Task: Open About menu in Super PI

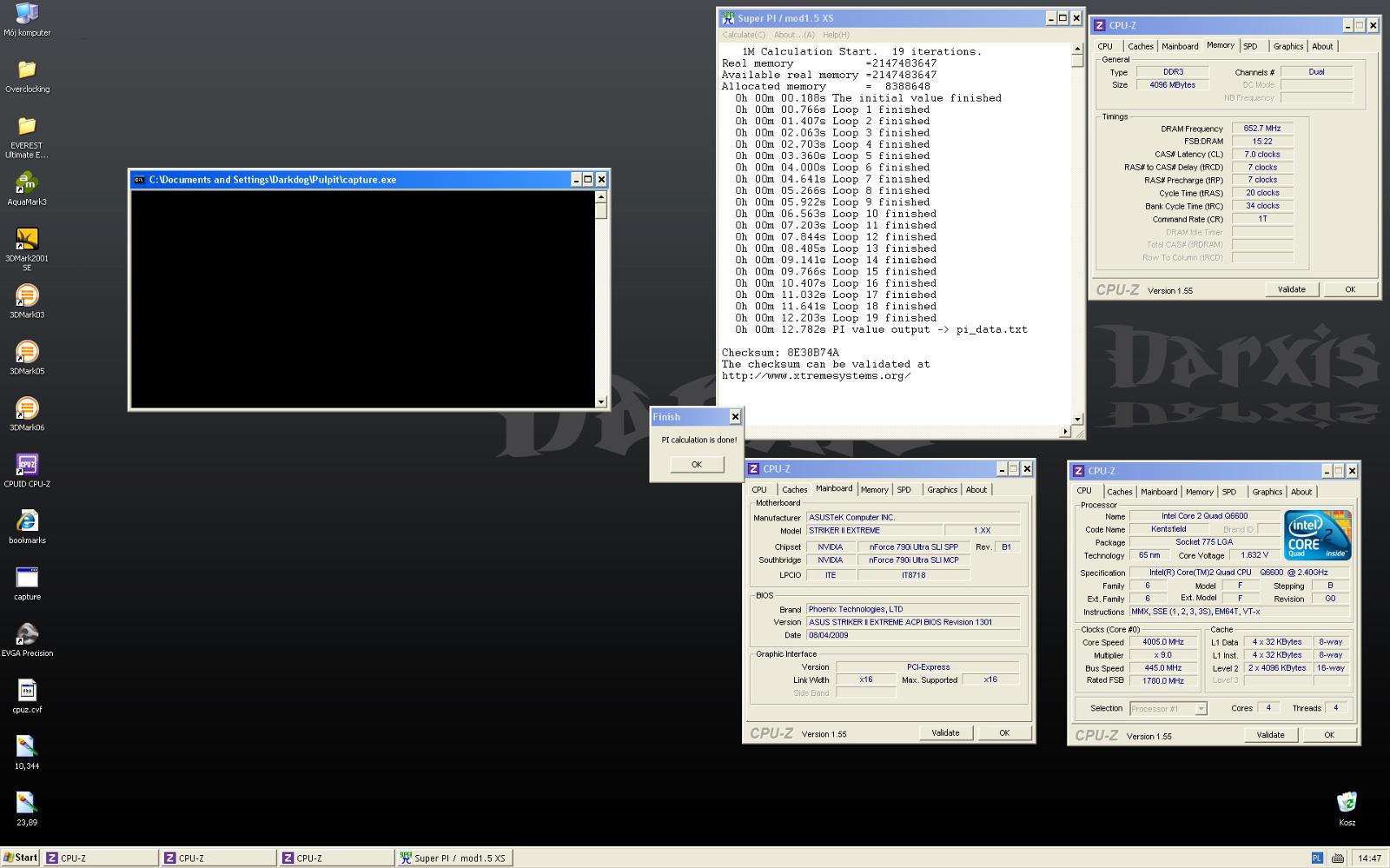Action: pos(794,35)
